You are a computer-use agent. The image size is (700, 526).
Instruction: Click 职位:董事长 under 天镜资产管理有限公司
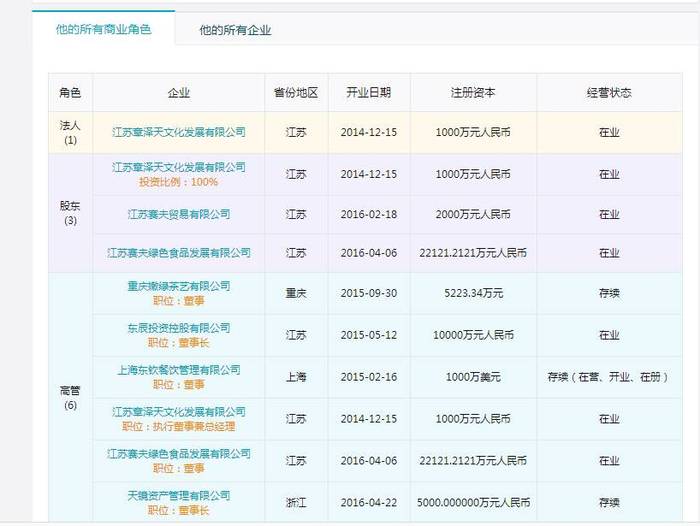179,510
